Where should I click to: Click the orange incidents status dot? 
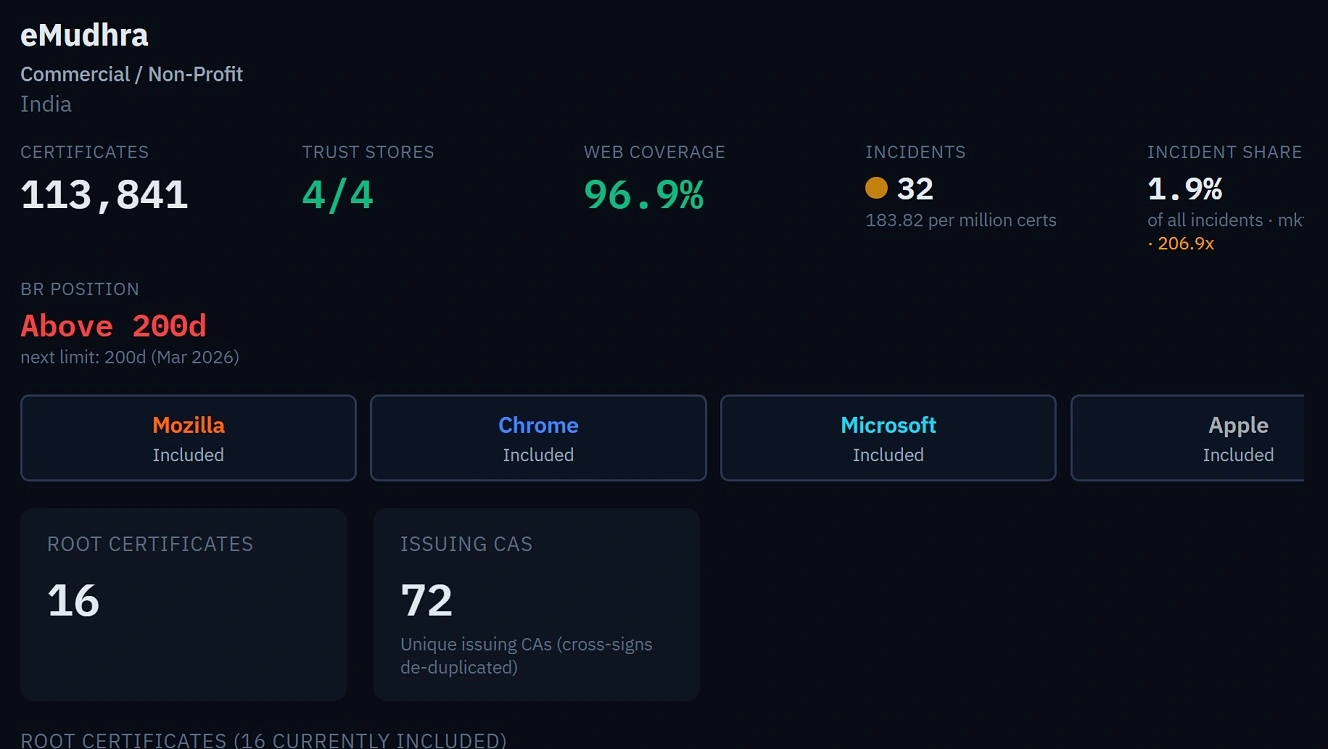[876, 188]
